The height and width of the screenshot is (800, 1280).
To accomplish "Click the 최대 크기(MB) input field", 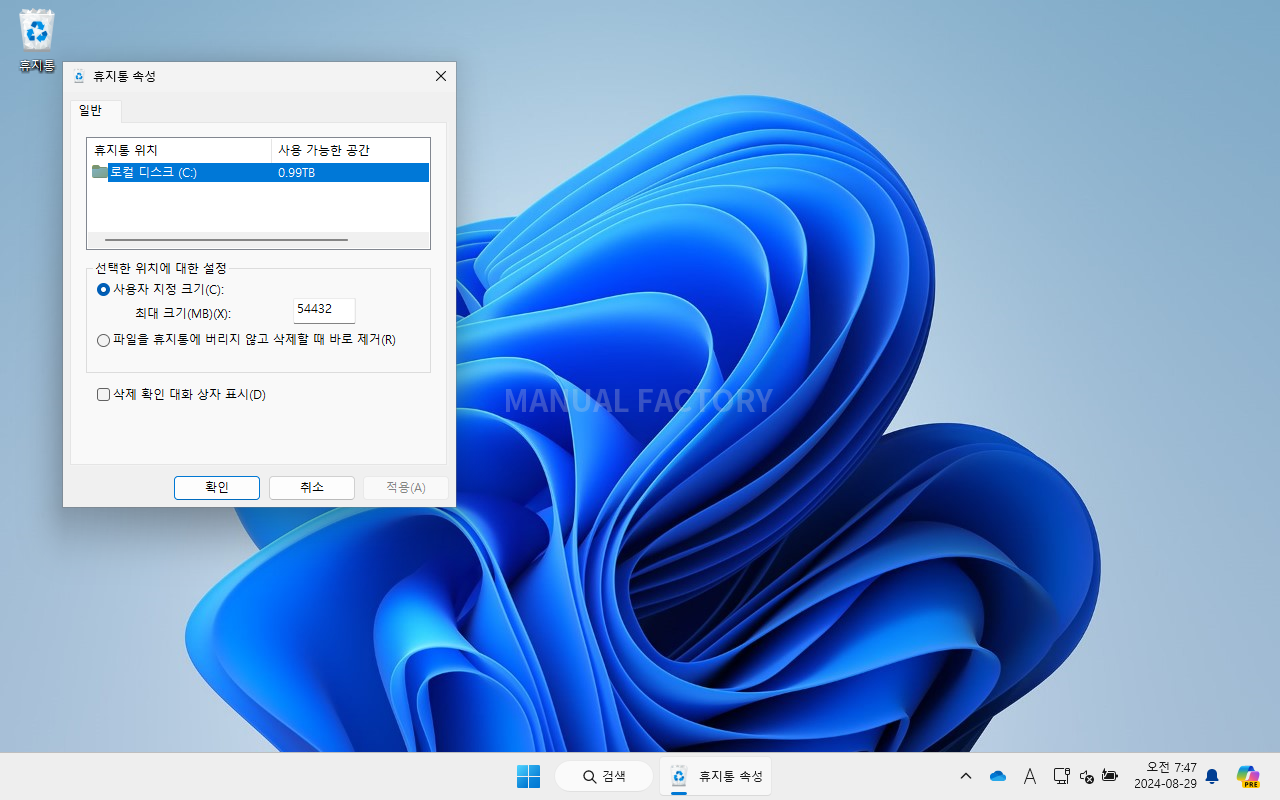I will pyautogui.click(x=324, y=310).
